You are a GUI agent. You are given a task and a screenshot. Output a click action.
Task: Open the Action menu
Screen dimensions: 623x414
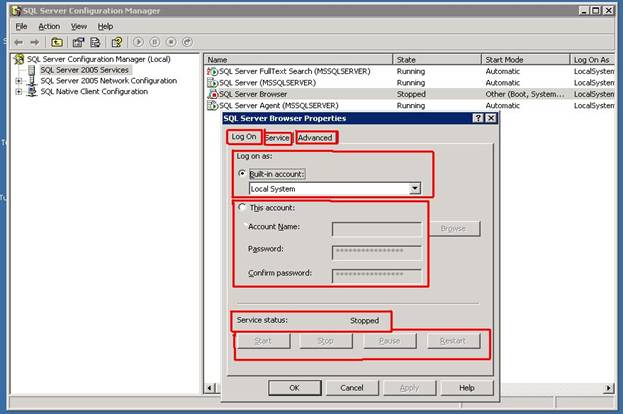(49, 26)
